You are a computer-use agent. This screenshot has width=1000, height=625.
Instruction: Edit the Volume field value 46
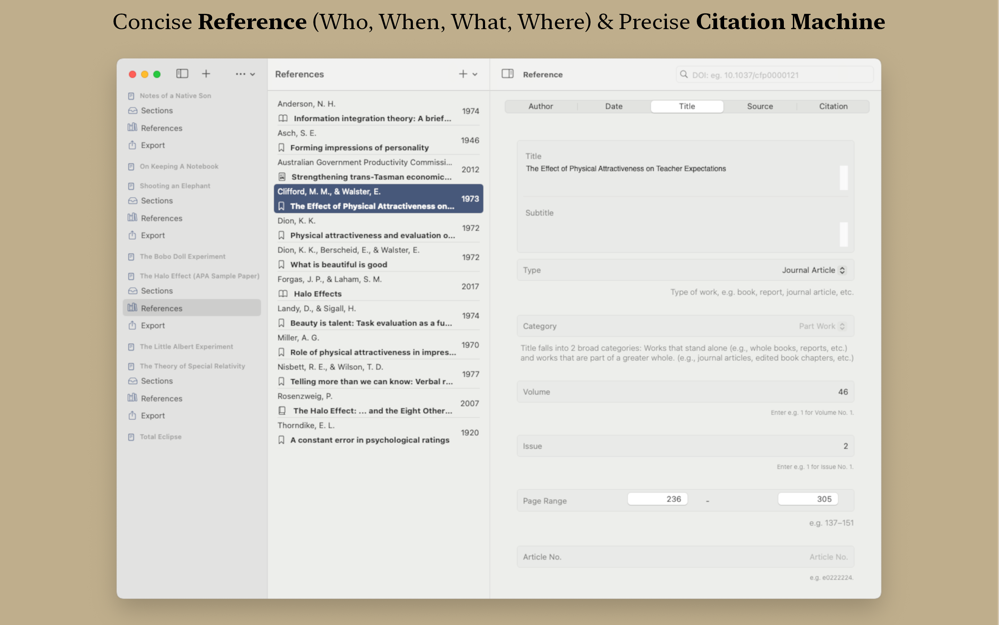(686, 392)
